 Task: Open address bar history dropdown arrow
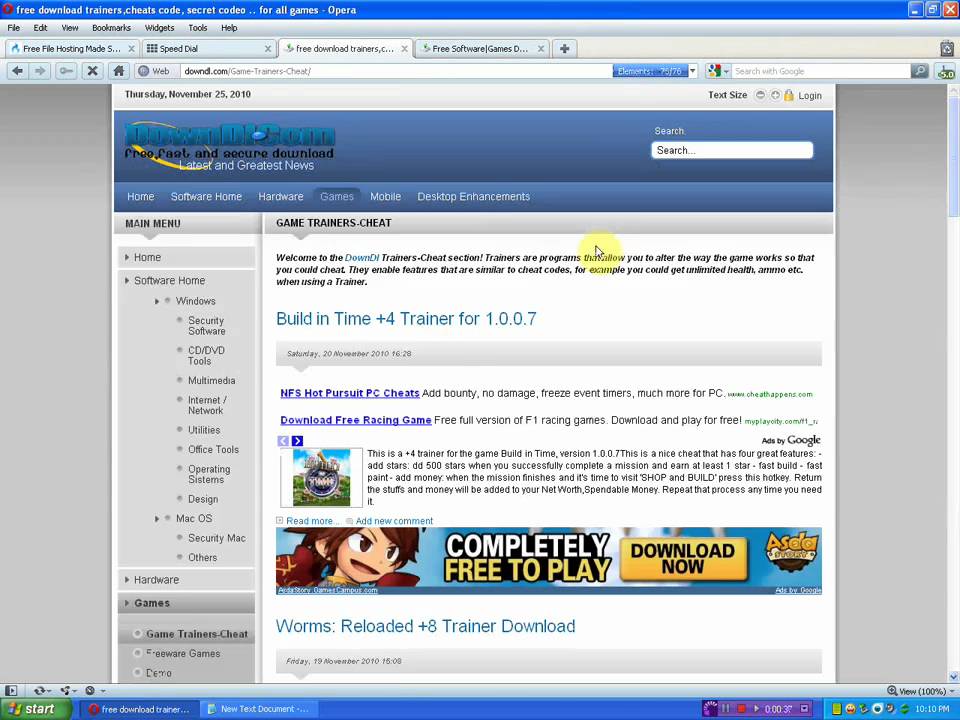coord(693,71)
